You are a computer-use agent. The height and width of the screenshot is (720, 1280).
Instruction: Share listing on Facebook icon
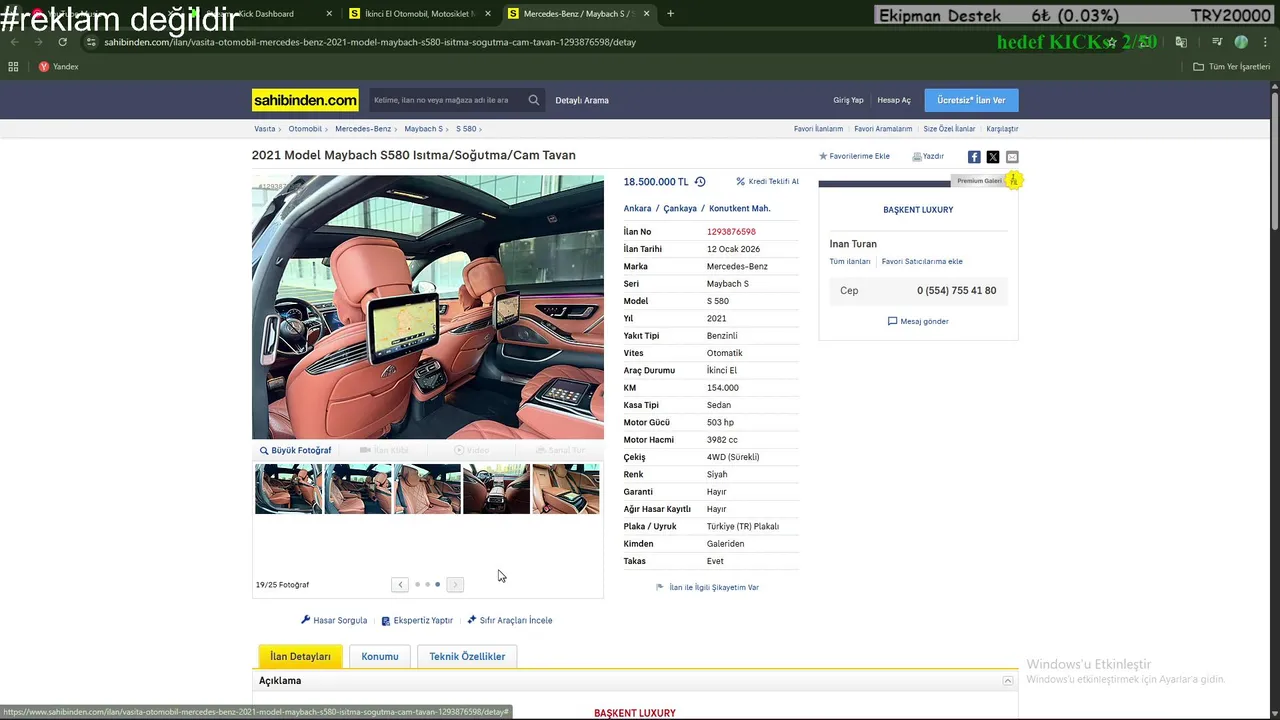(974, 157)
